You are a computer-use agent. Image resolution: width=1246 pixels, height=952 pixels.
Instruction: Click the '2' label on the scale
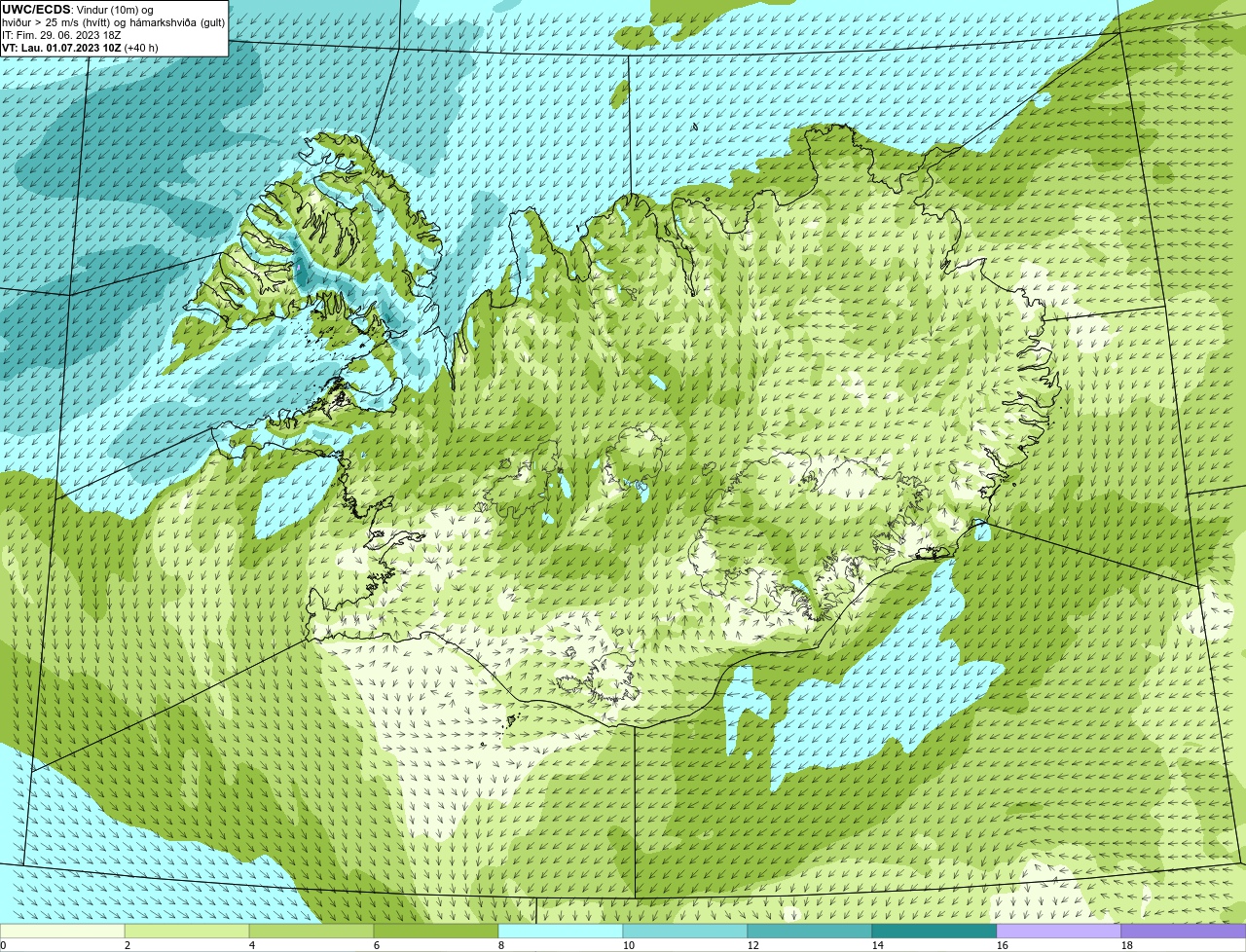pyautogui.click(x=128, y=945)
